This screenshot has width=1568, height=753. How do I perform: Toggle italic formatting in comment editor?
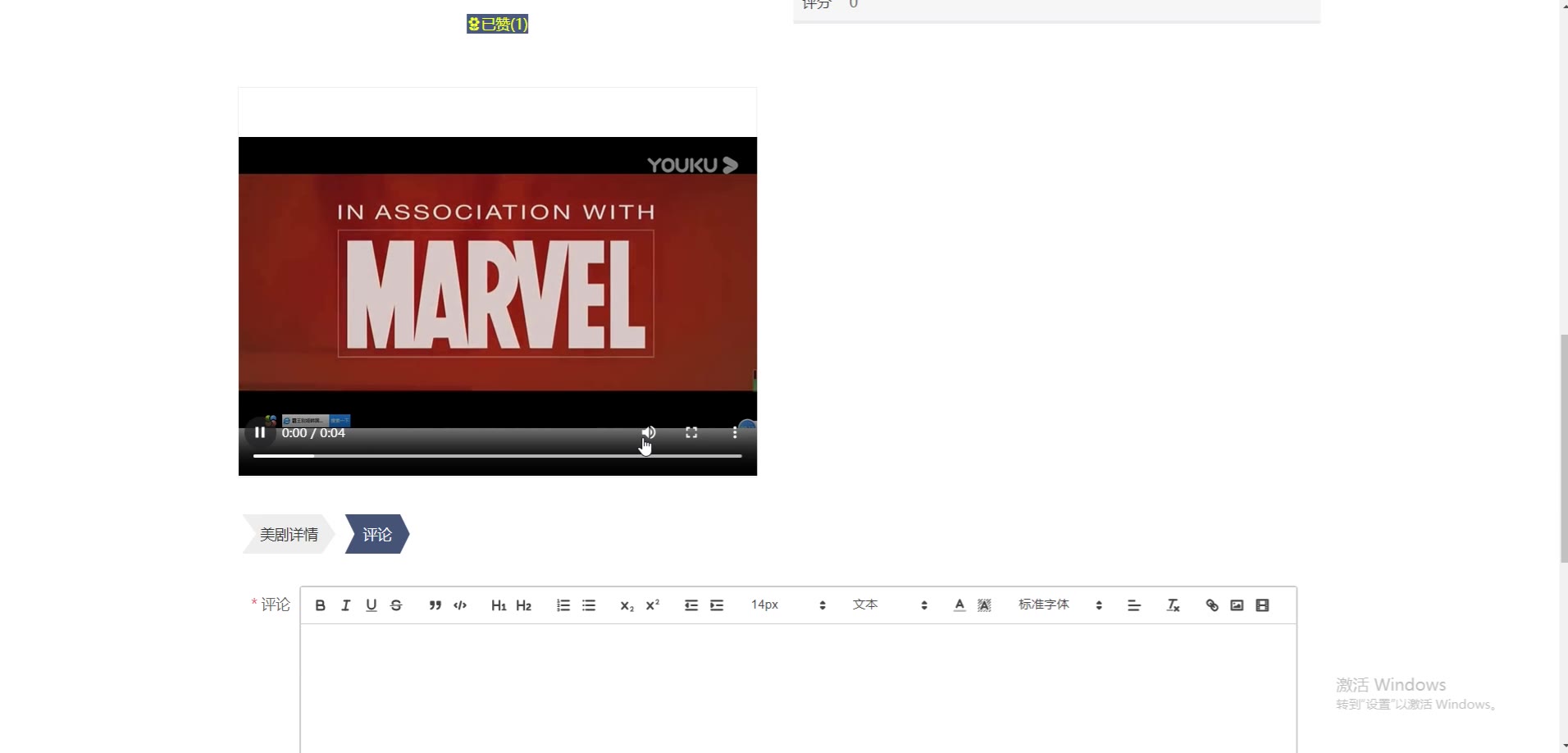346,605
